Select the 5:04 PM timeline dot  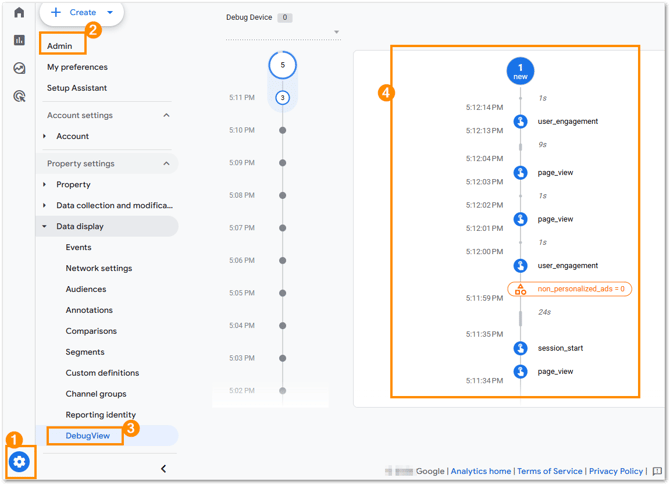click(x=282, y=326)
